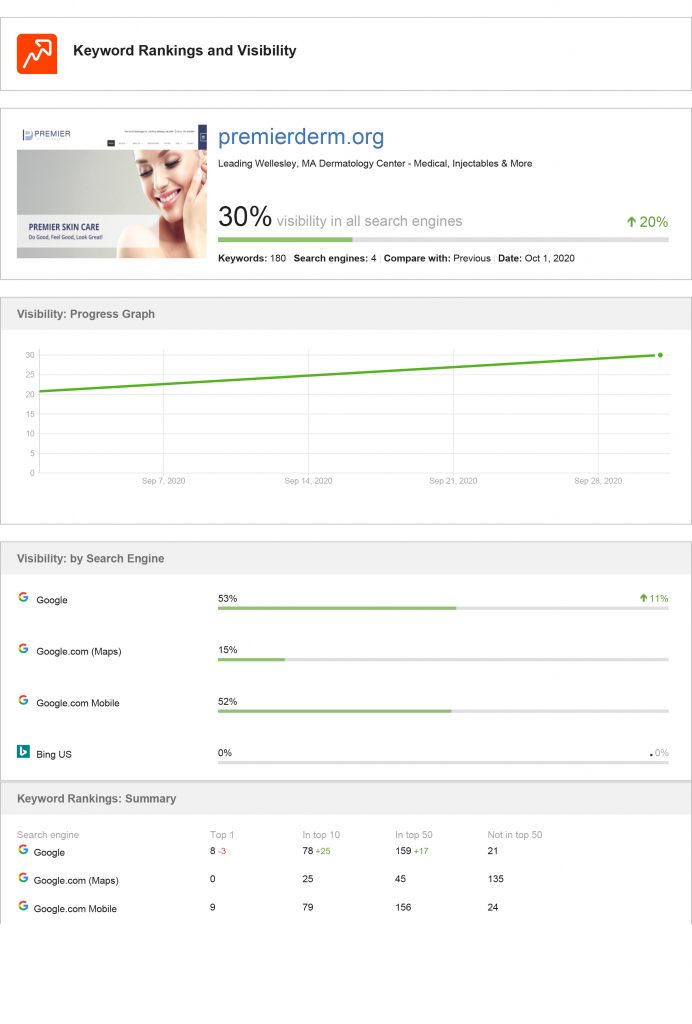Screen dimensions: 692x1024
Task: Open the premierderm.org link
Action: 301,136
